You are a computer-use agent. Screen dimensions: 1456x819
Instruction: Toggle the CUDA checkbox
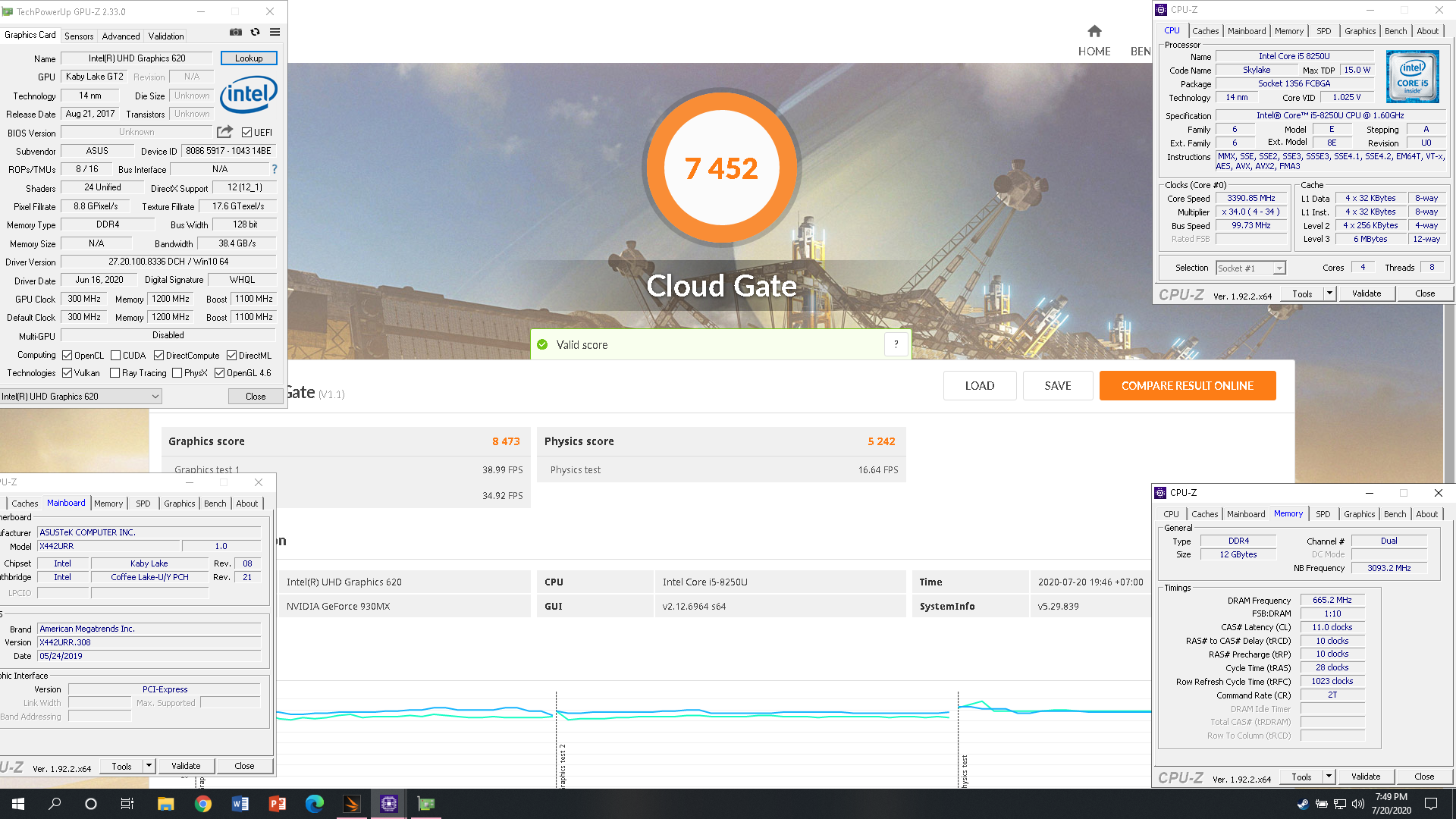pos(116,356)
